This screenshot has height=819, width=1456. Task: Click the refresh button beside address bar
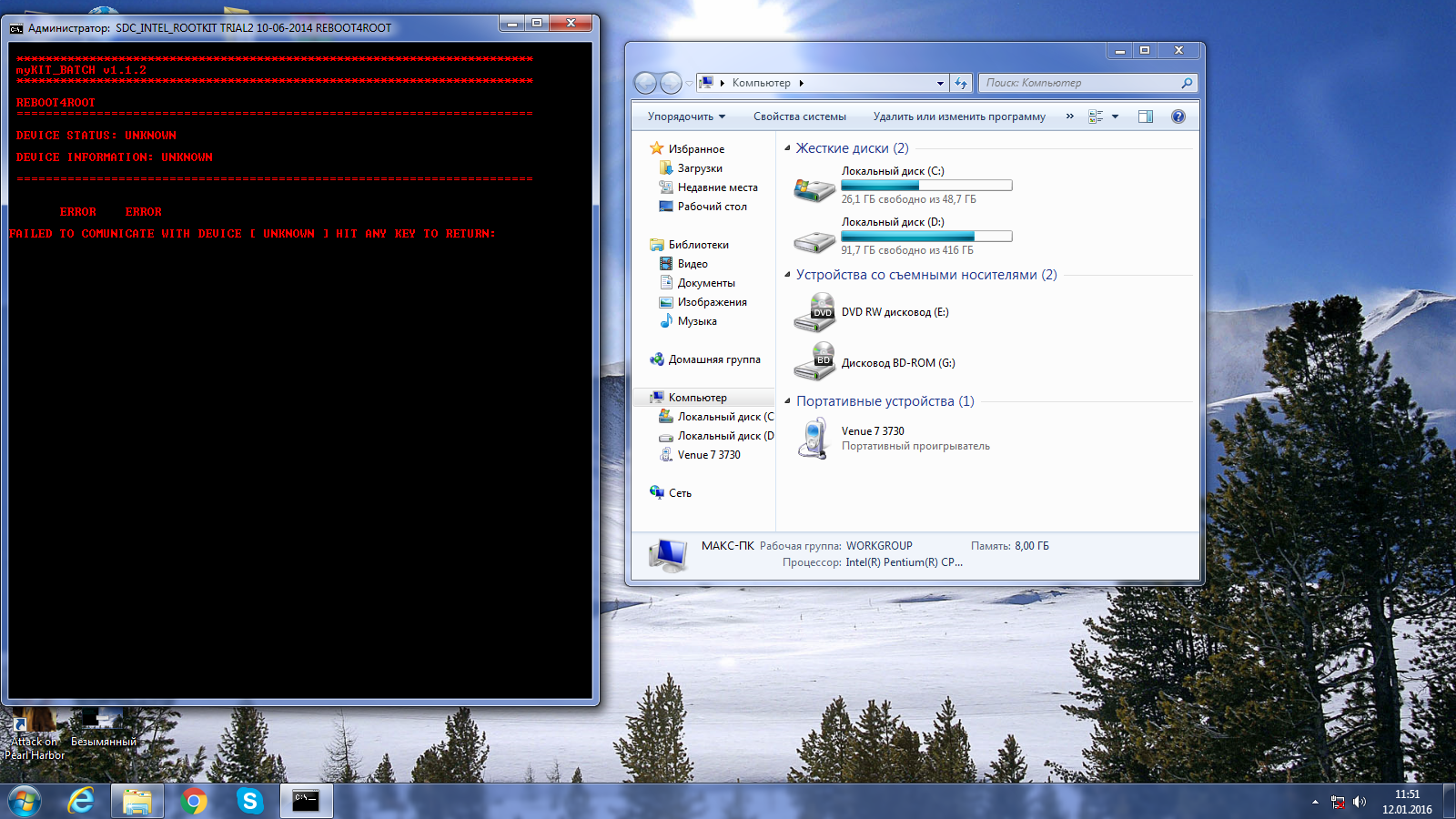[961, 83]
